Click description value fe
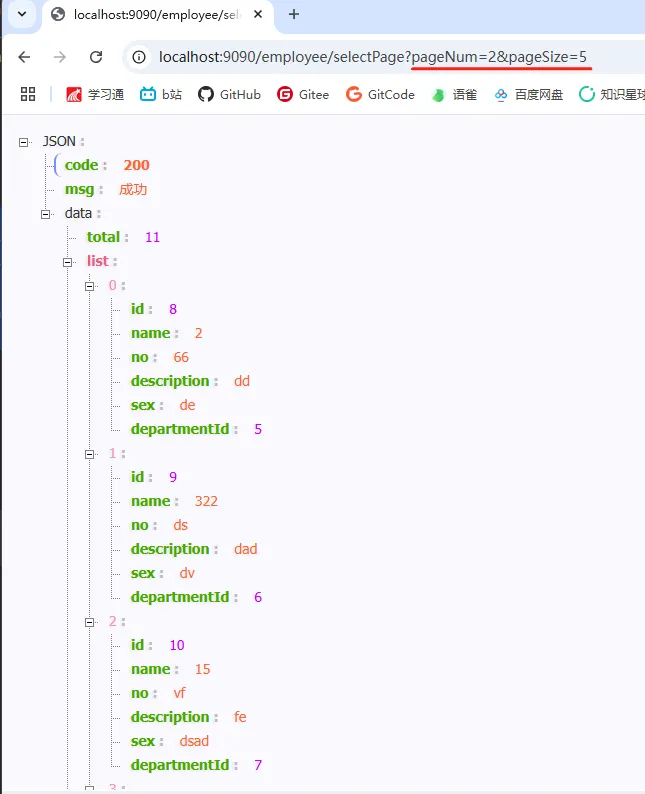Image resolution: width=645 pixels, height=794 pixels. 240,717
